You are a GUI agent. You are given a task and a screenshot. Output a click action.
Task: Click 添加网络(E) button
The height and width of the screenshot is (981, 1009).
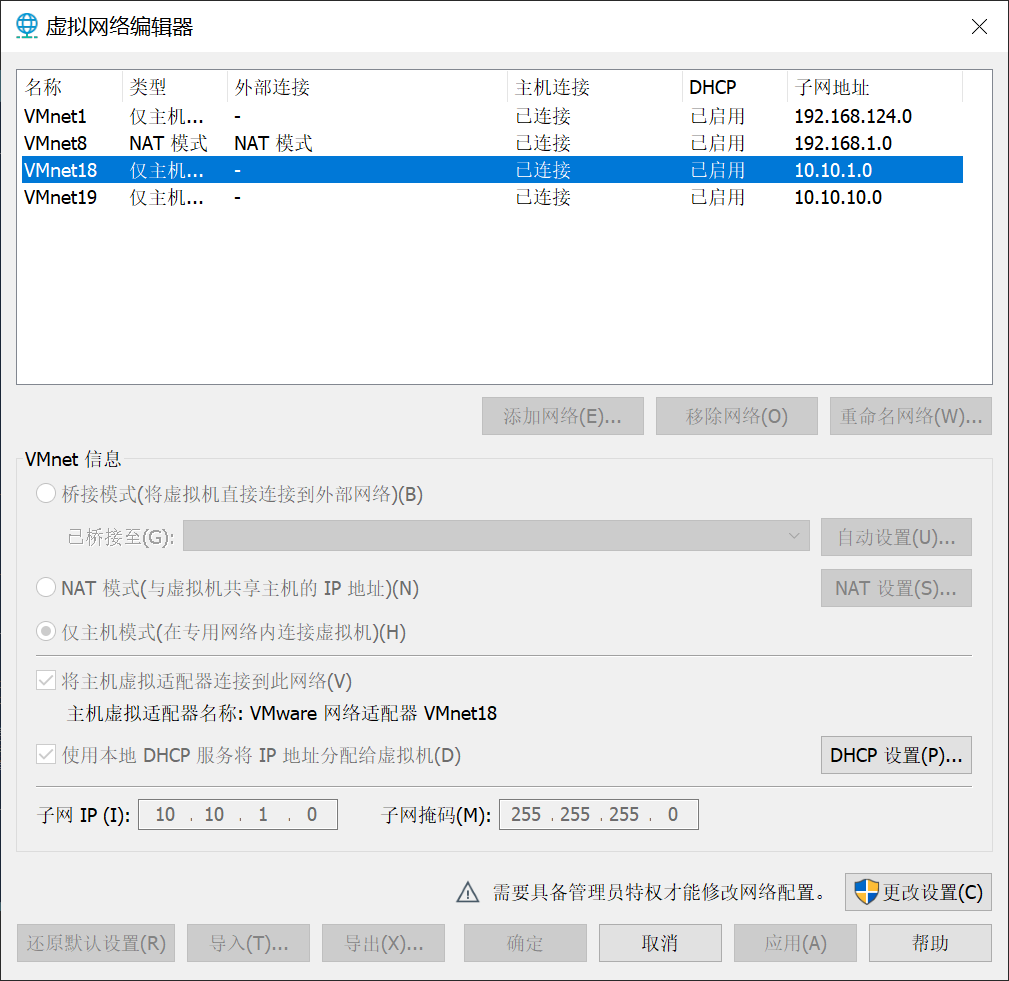point(562,416)
